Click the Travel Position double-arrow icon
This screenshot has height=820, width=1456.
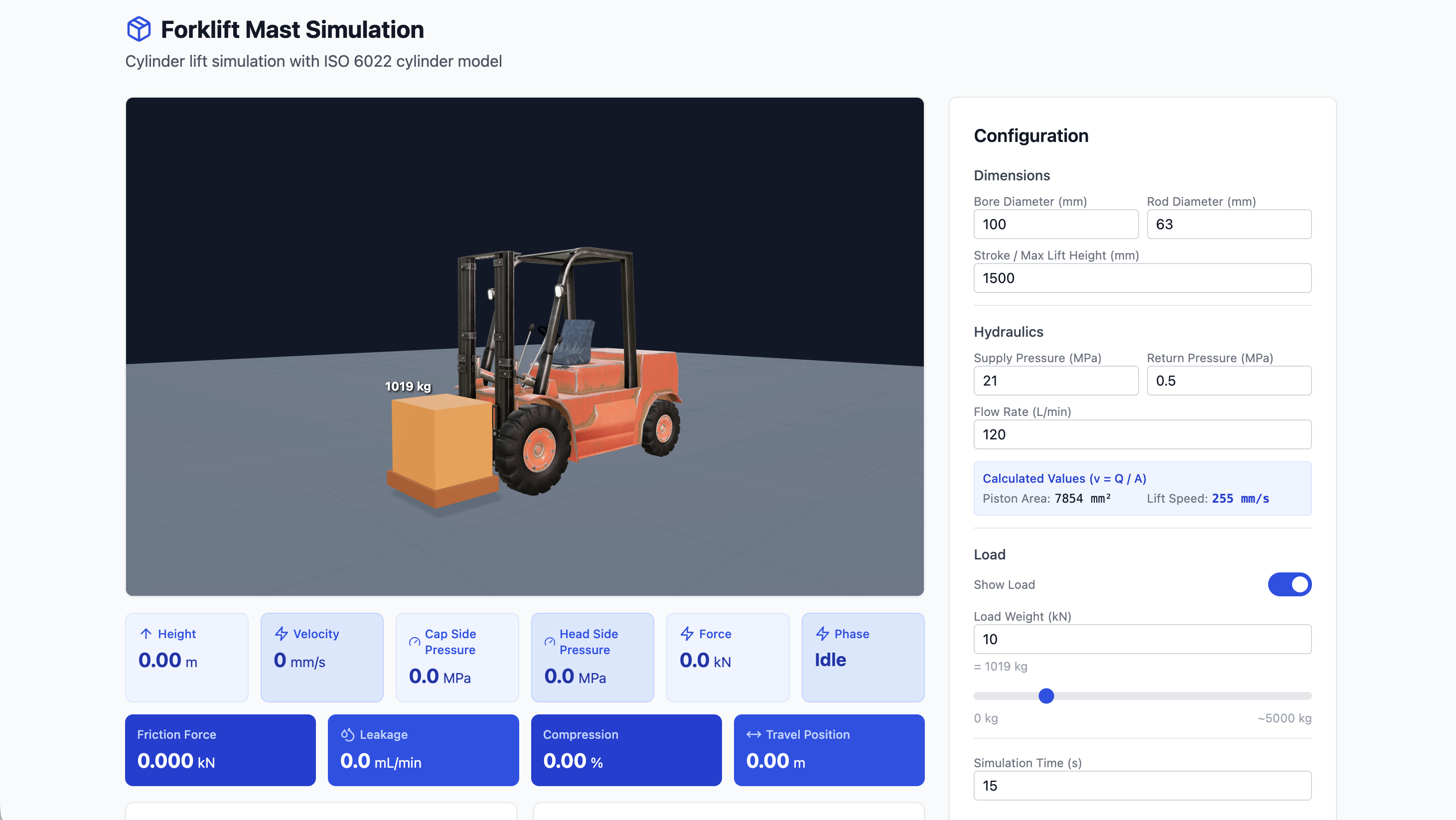(x=753, y=734)
